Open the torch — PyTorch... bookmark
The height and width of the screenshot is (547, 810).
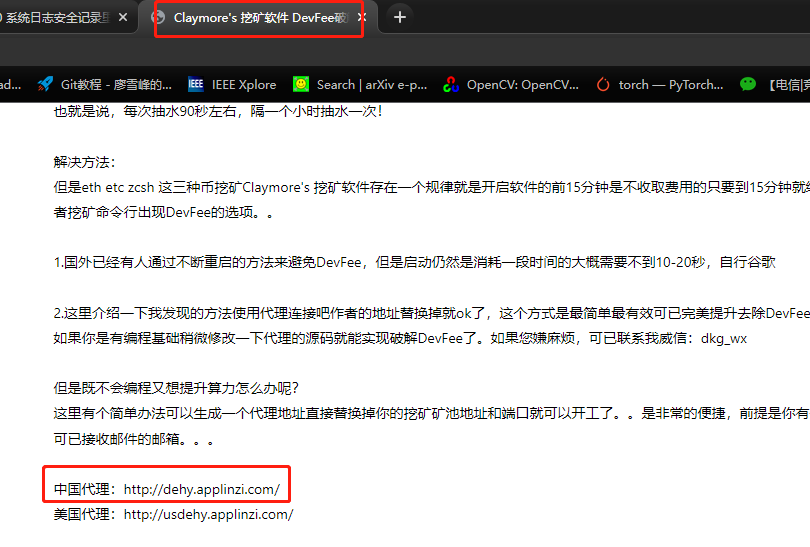pos(660,84)
